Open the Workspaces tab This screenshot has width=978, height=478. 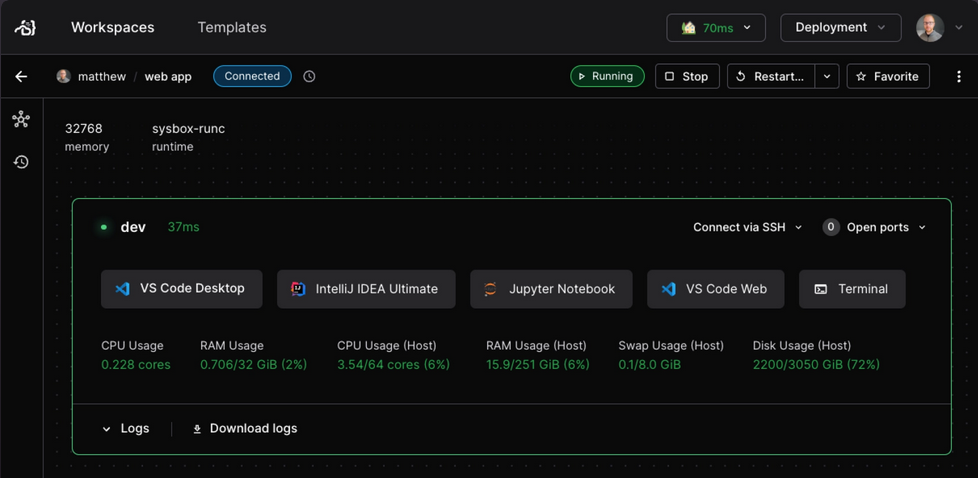(113, 27)
